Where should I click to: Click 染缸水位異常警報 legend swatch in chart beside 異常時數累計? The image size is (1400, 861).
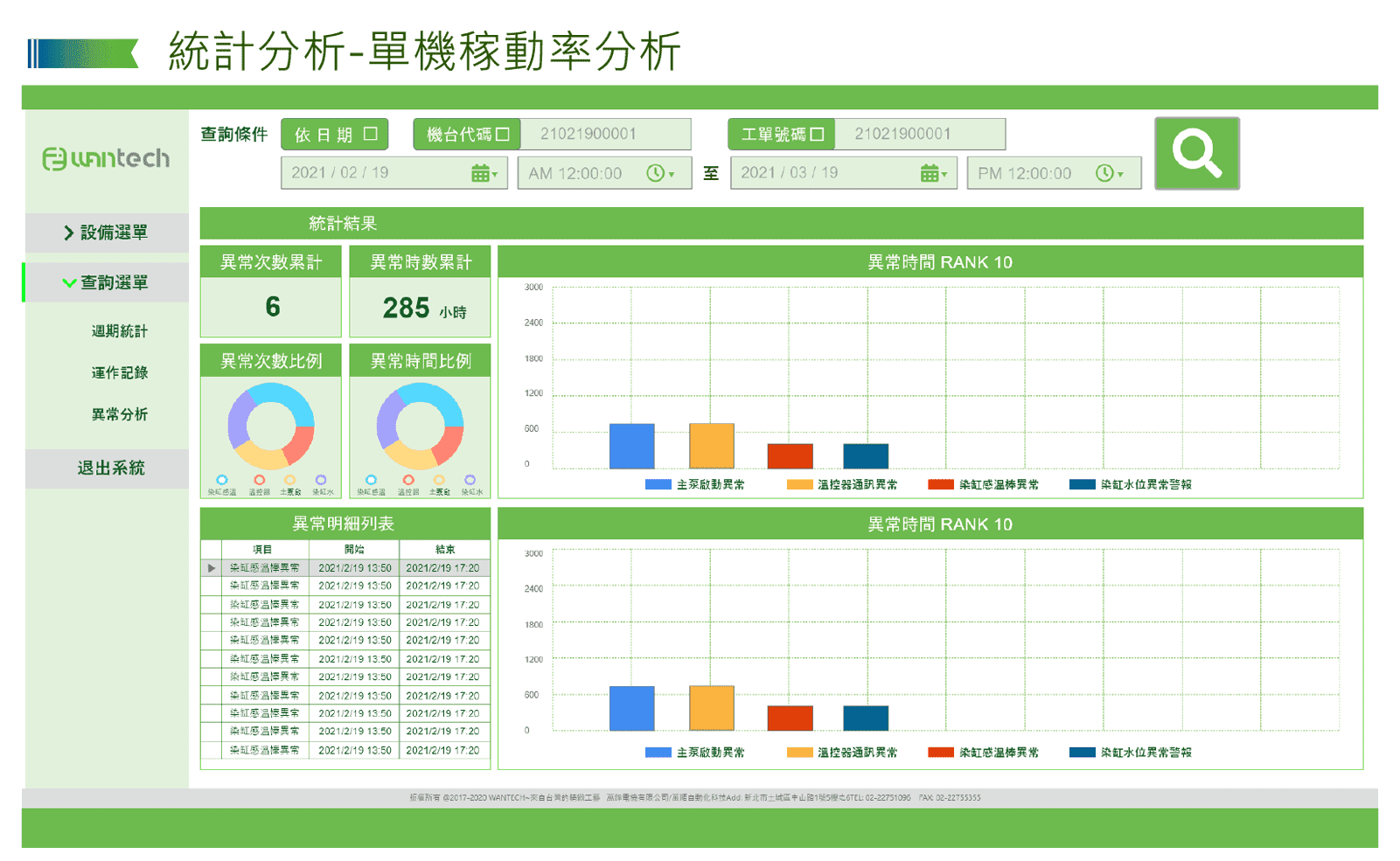click(1083, 484)
